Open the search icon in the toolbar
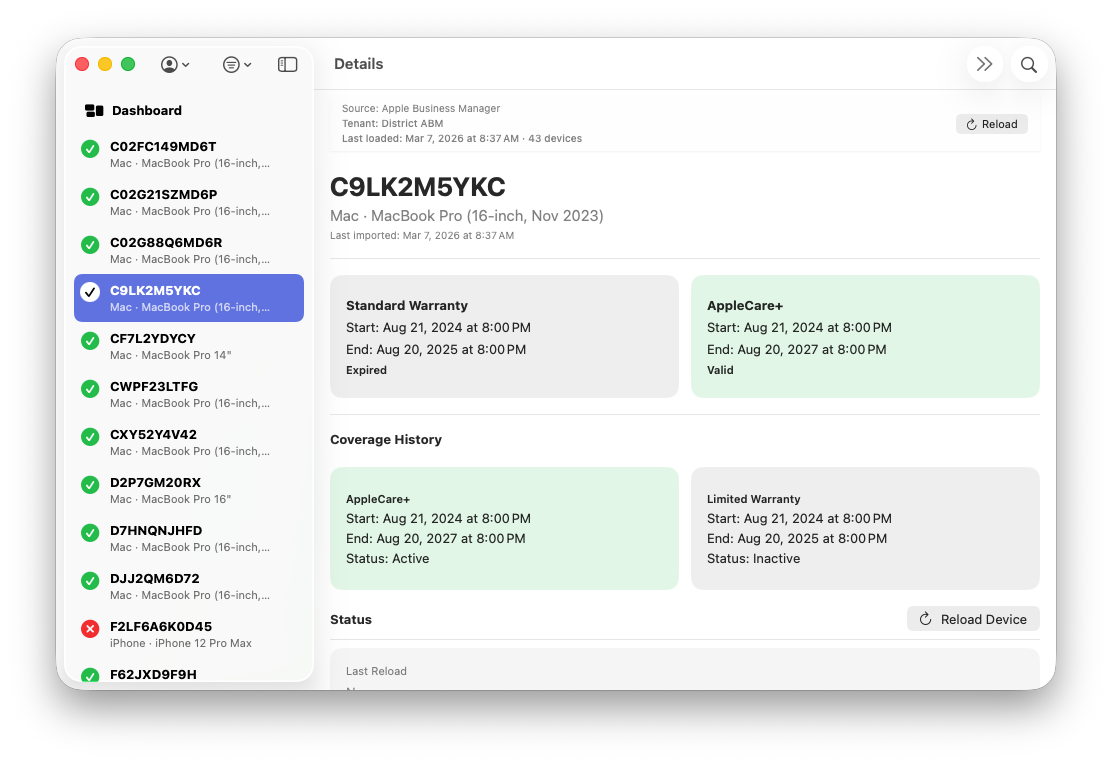The image size is (1112, 764). click(1028, 64)
